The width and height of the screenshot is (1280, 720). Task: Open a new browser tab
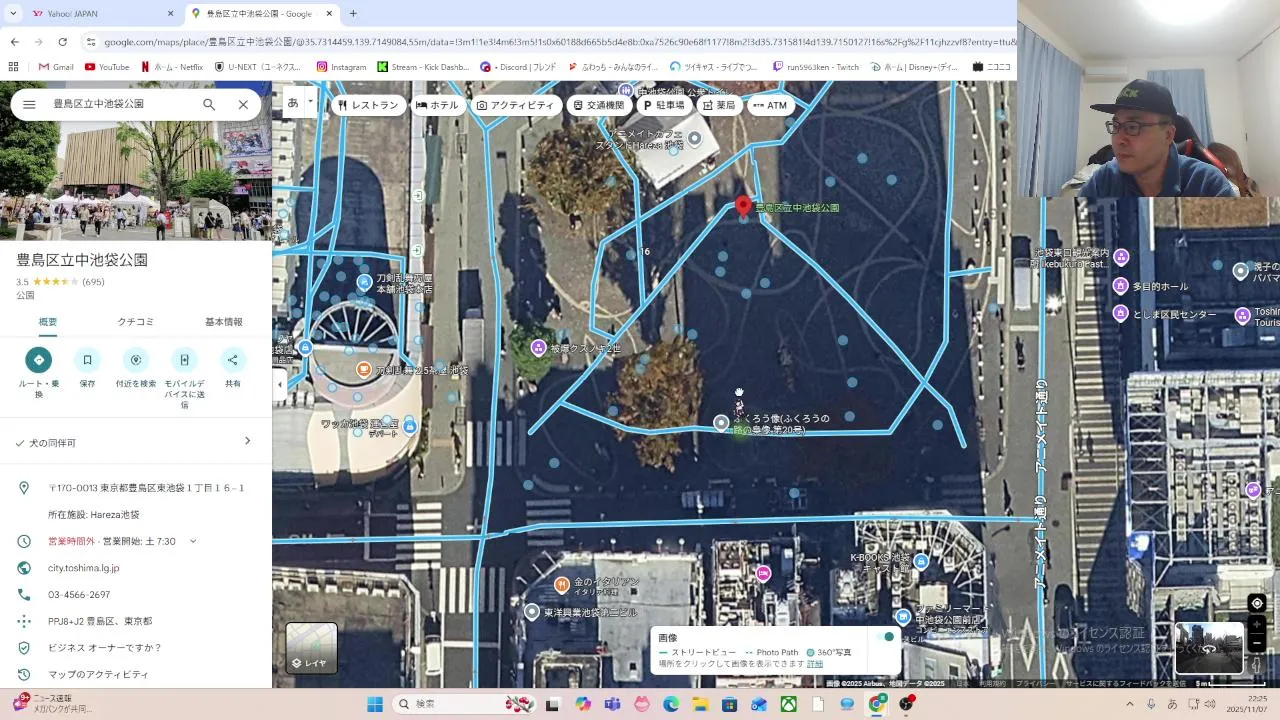(353, 14)
